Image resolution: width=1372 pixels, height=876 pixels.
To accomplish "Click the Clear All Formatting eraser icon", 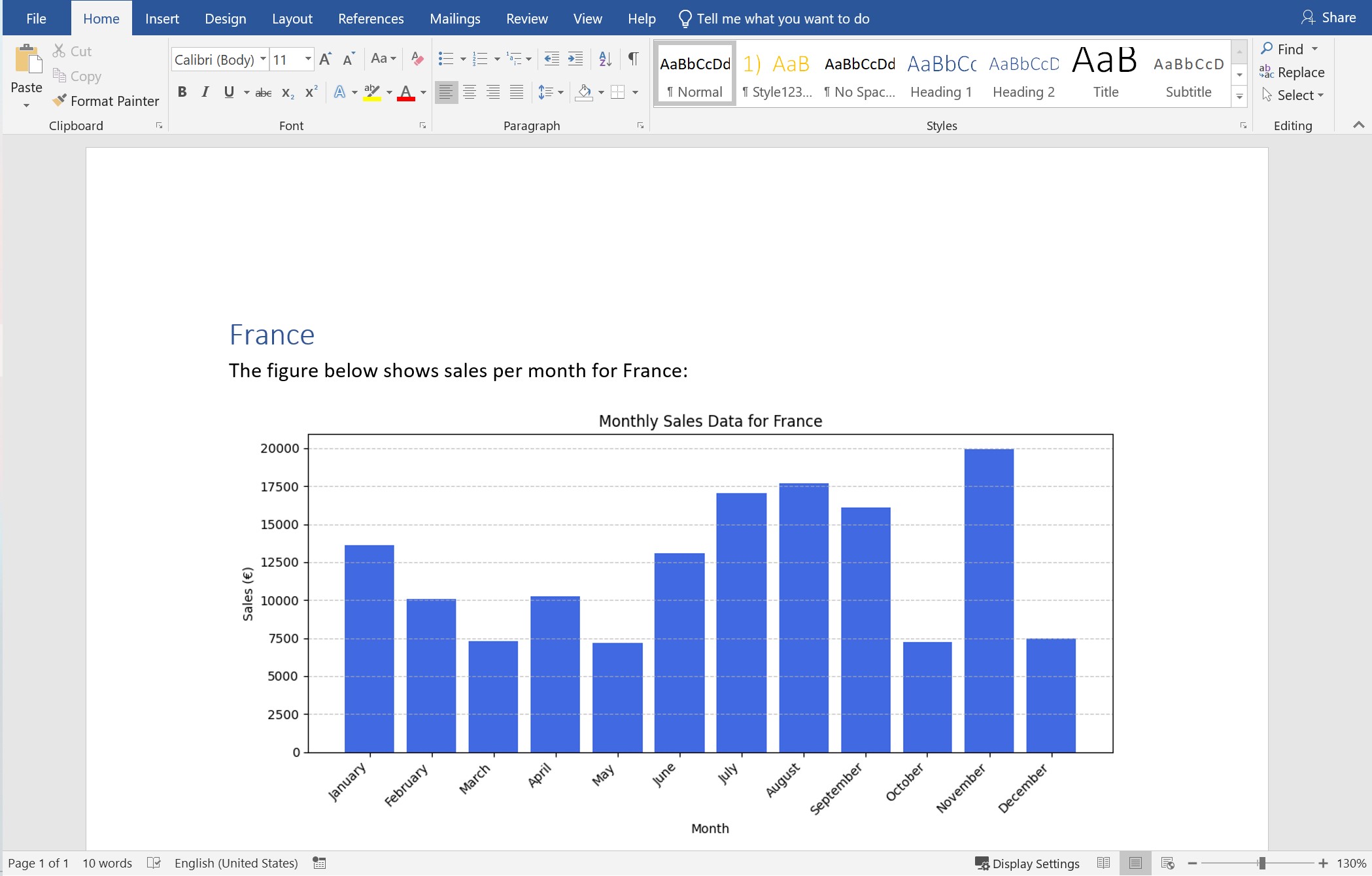I will coord(417,59).
